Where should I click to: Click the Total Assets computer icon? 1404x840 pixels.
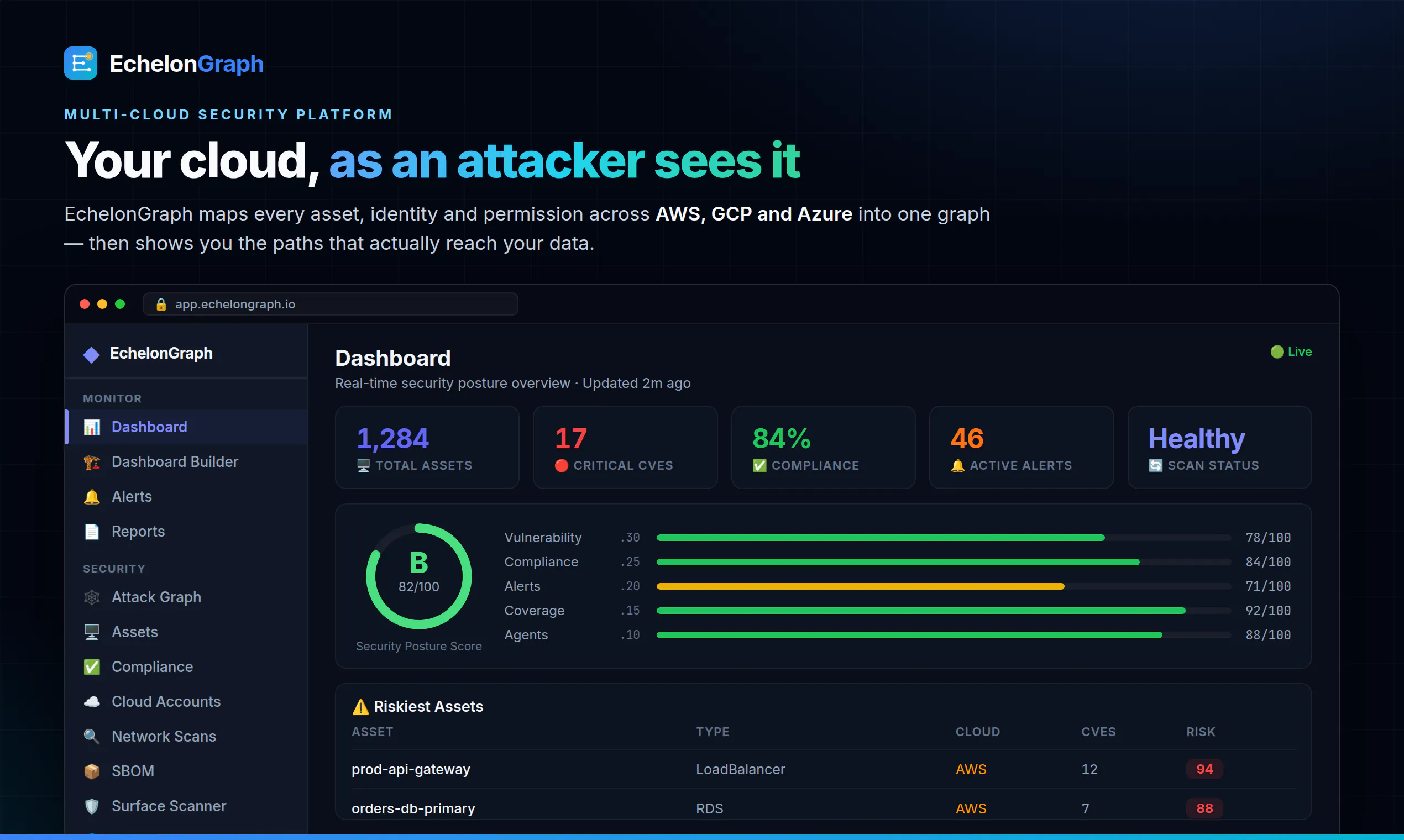pyautogui.click(x=364, y=466)
